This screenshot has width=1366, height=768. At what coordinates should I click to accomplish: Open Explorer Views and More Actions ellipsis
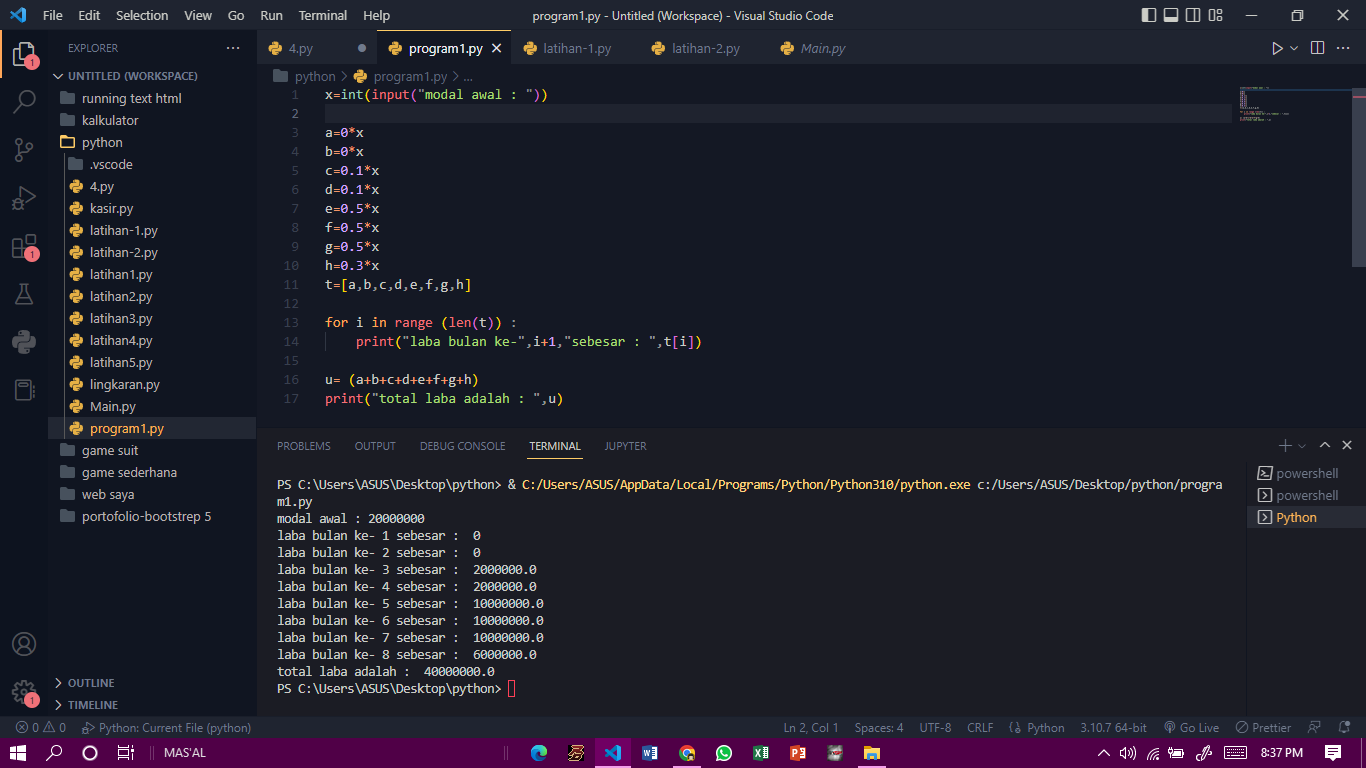click(x=233, y=48)
